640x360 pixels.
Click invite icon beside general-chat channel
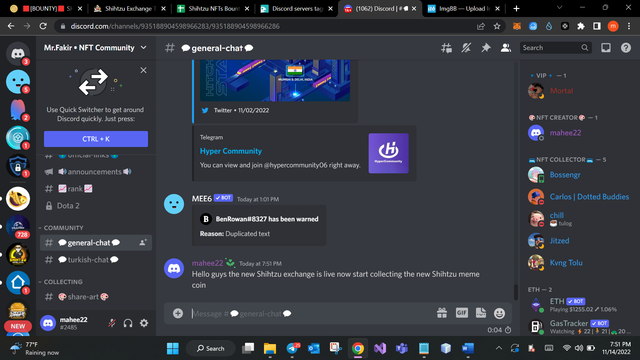[142, 242]
